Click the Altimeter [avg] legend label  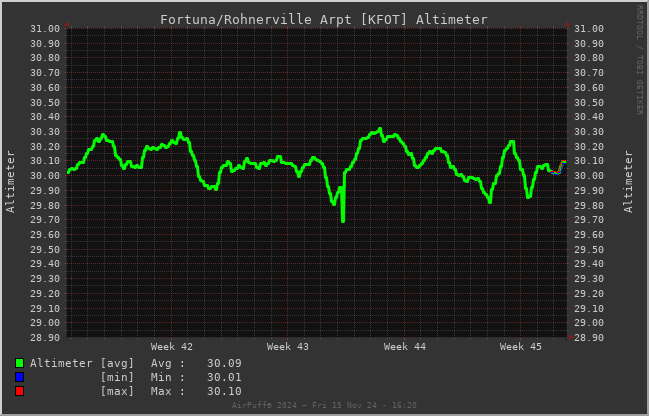click(x=82, y=363)
